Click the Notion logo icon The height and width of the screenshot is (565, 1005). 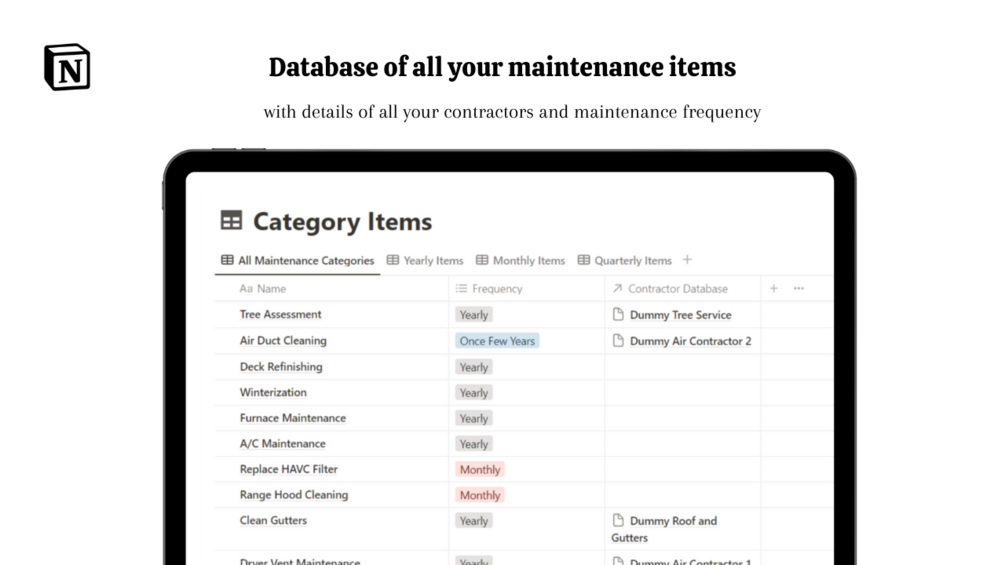(67, 67)
